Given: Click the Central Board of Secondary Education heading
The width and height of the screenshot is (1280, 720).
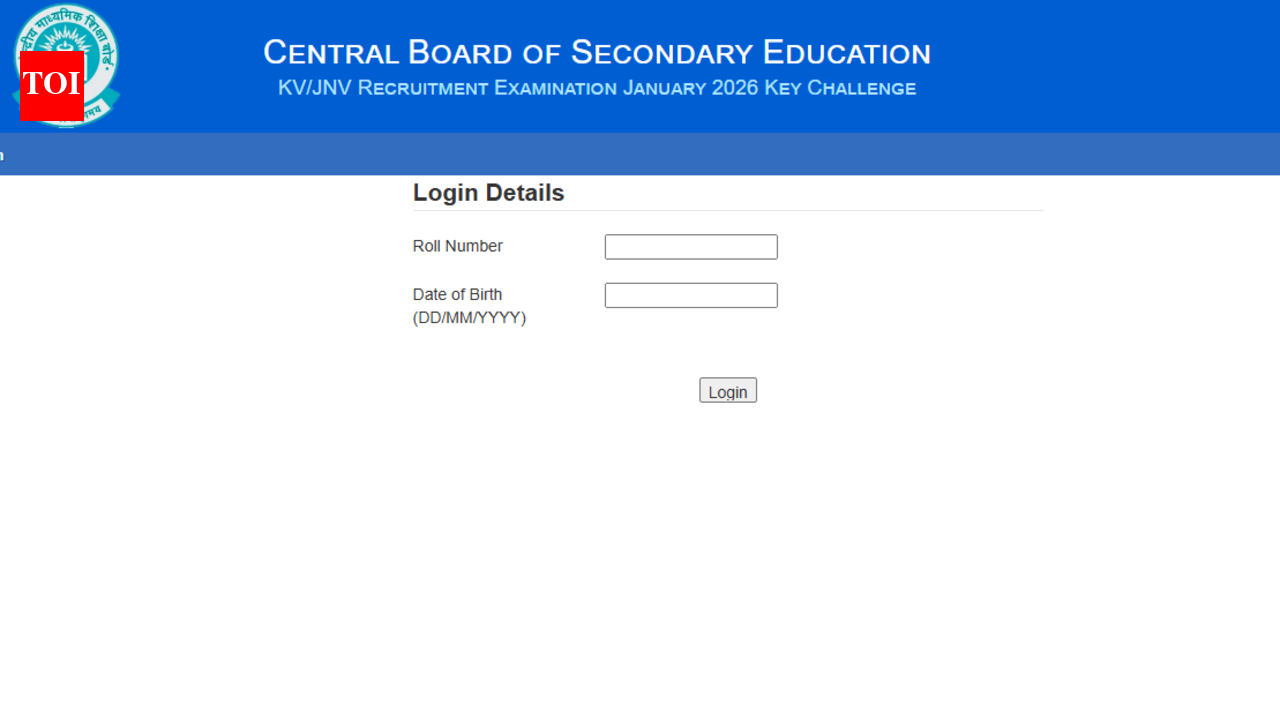Looking at the screenshot, I should (597, 52).
